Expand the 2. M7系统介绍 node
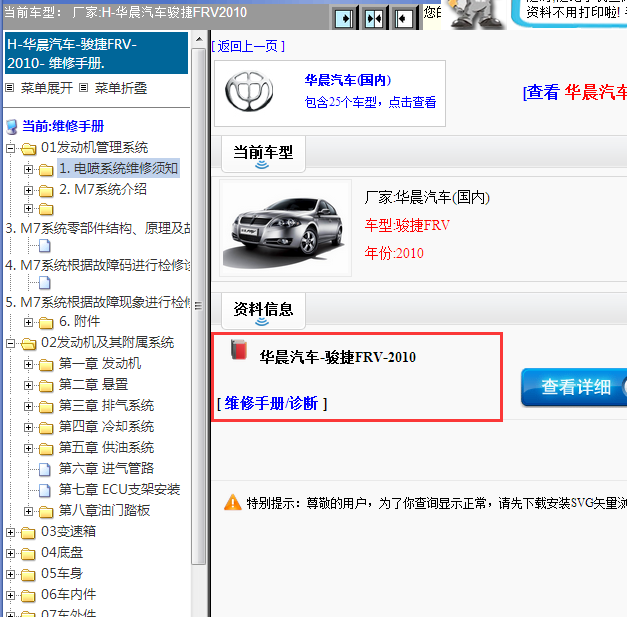Screen dimensions: 627x617 pos(28,190)
